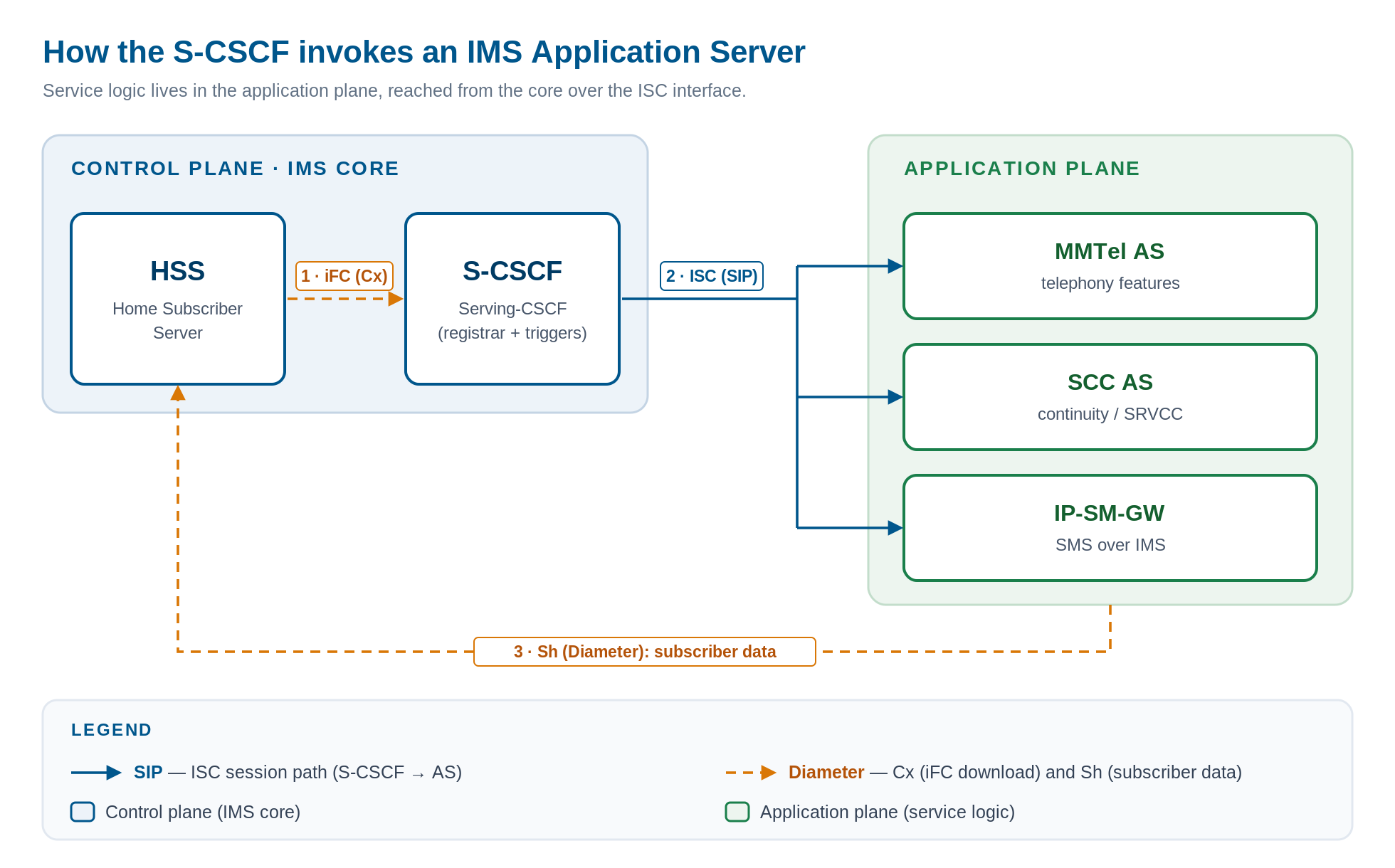Click the 'LEGEND' heading

[112, 730]
